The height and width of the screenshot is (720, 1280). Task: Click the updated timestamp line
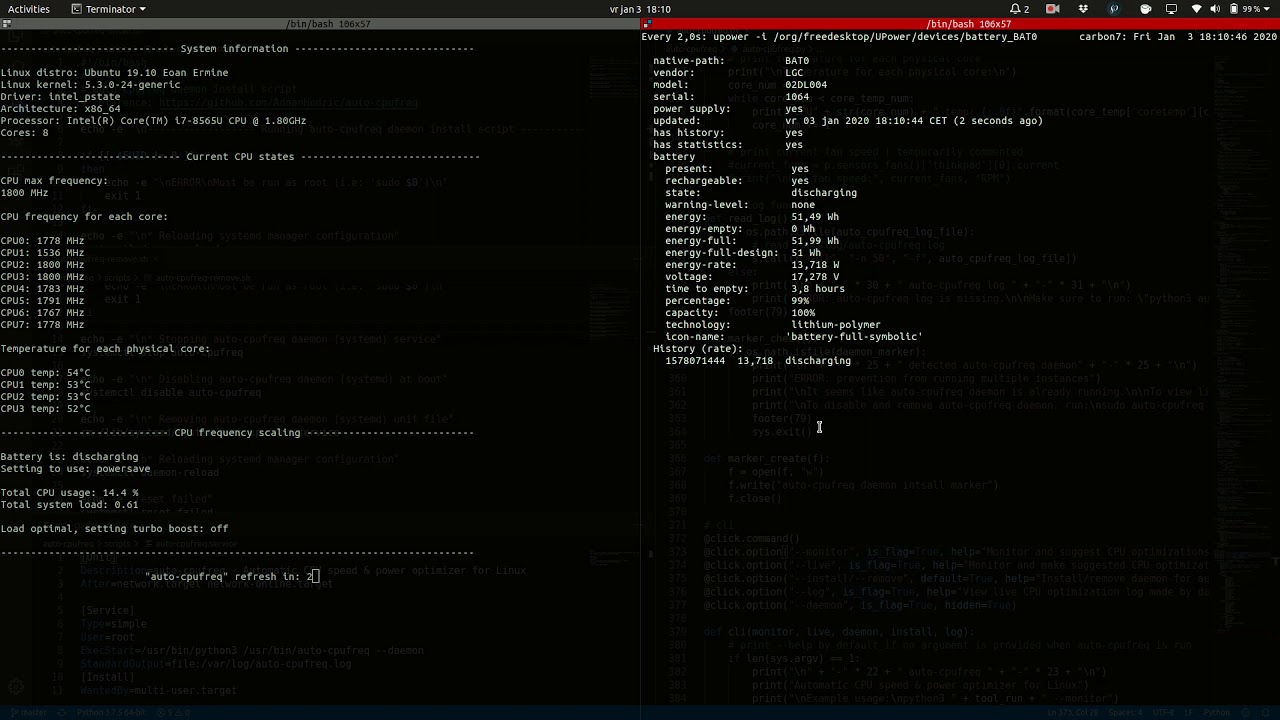[848, 120]
